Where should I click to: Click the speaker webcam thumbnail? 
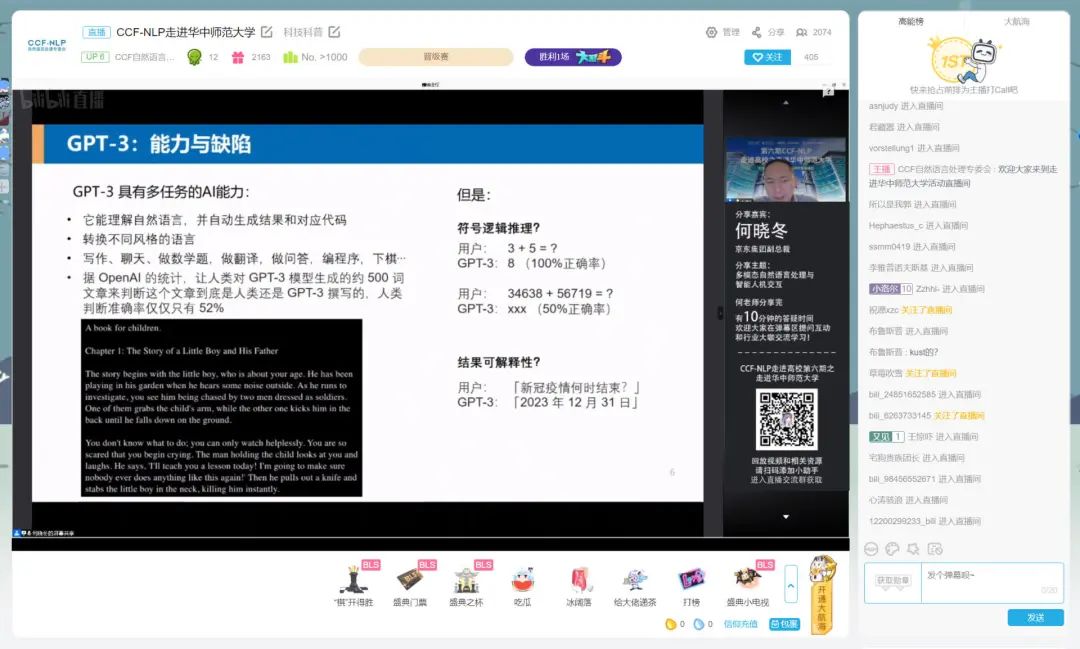[786, 169]
